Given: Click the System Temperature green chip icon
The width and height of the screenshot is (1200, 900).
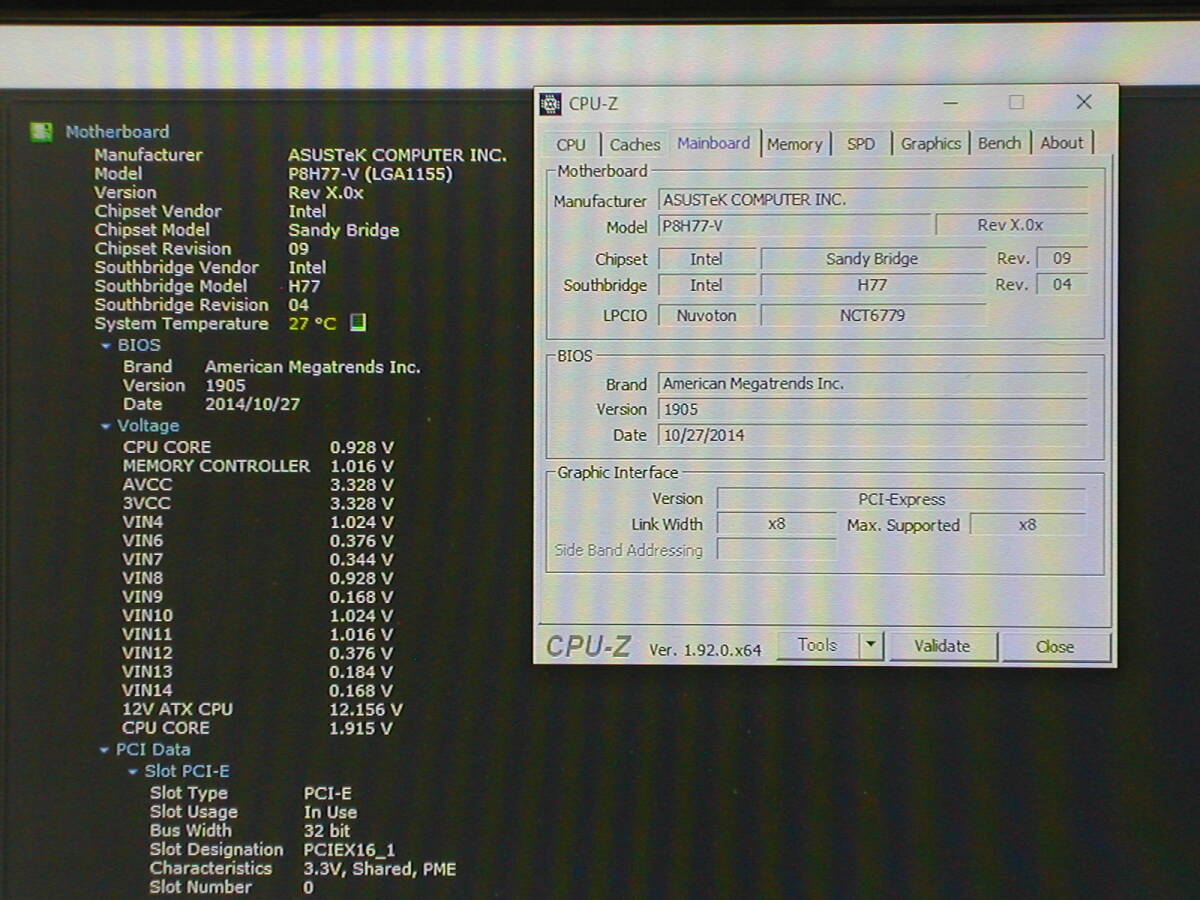Looking at the screenshot, I should [358, 323].
